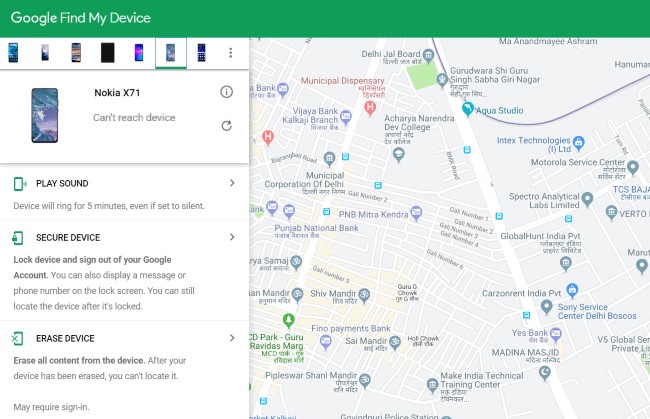Click the Gurudwara Shi Guru Singh Sabha pin

click(442, 79)
